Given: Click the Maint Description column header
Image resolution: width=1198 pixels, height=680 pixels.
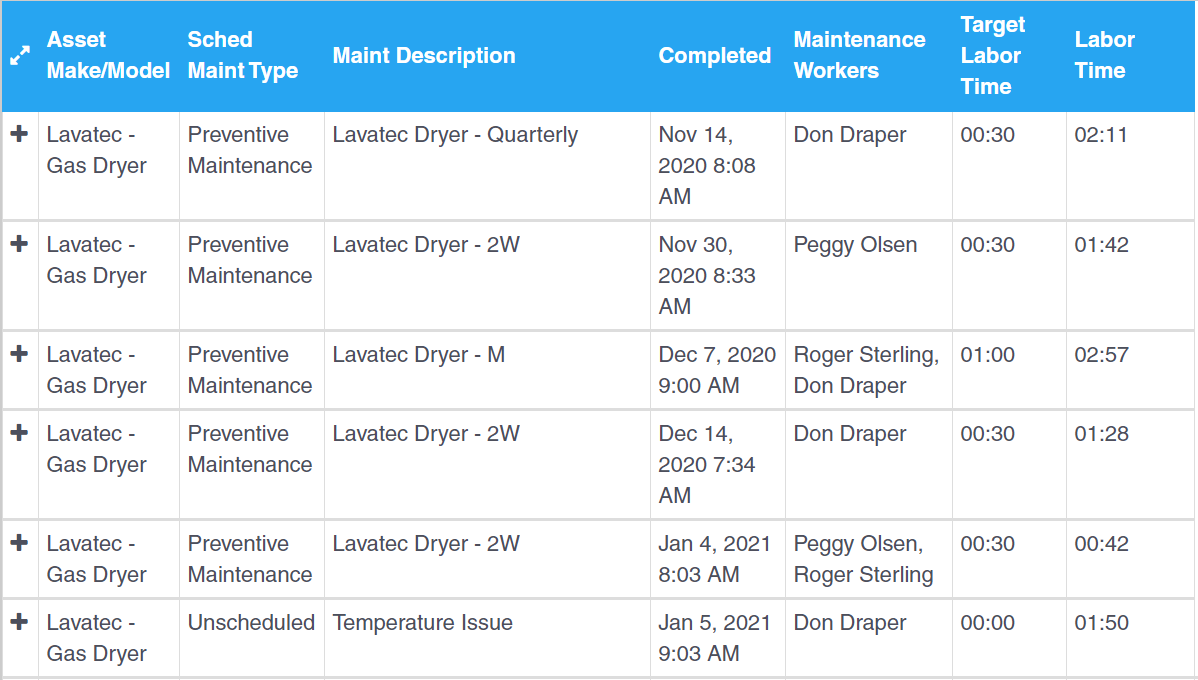Looking at the screenshot, I should pos(424,56).
